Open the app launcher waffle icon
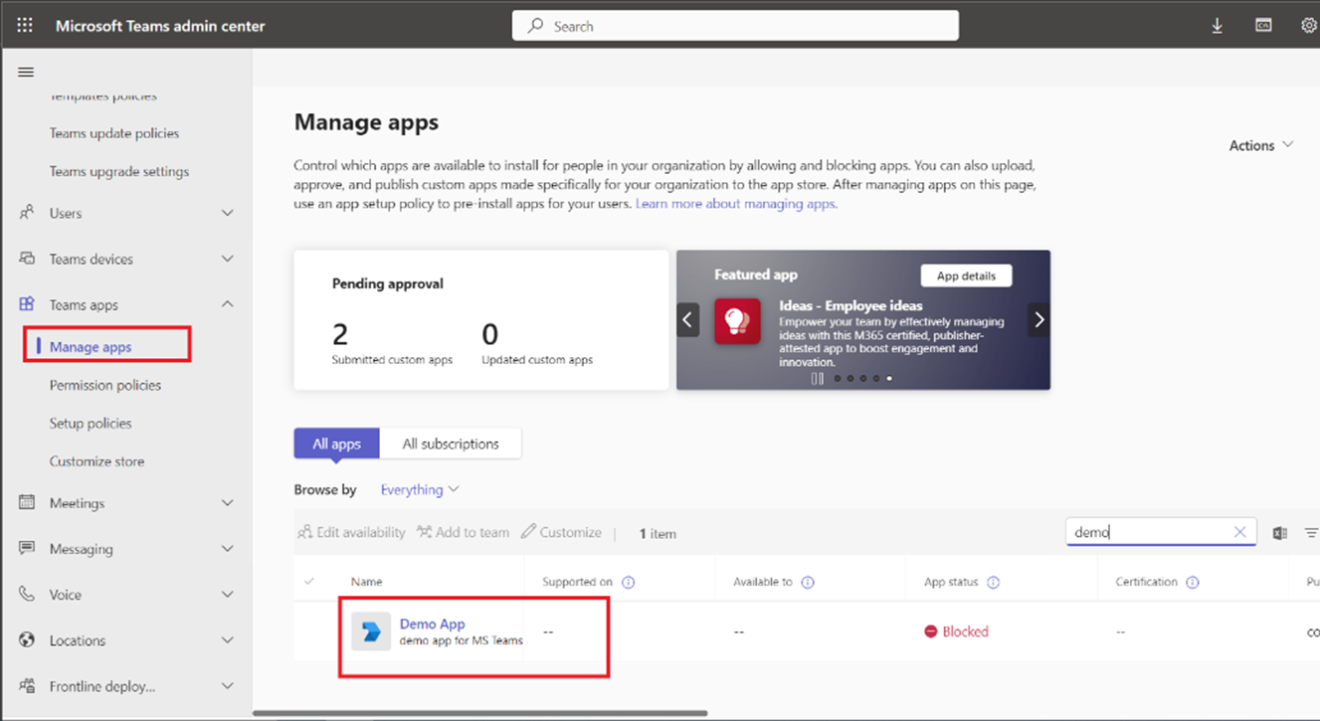This screenshot has height=721, width=1320. tap(25, 25)
